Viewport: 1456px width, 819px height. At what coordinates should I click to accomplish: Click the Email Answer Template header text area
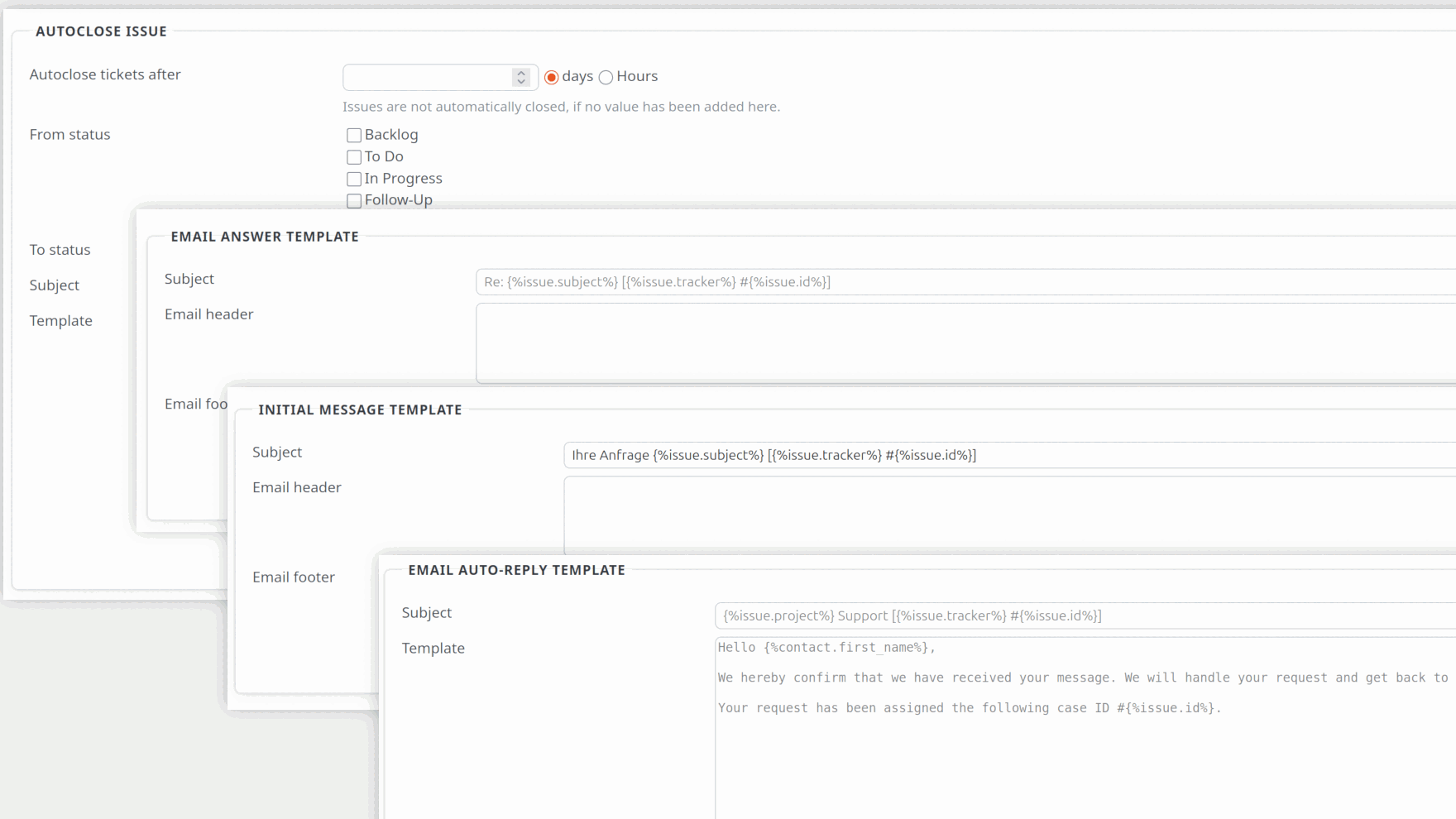coord(965,342)
